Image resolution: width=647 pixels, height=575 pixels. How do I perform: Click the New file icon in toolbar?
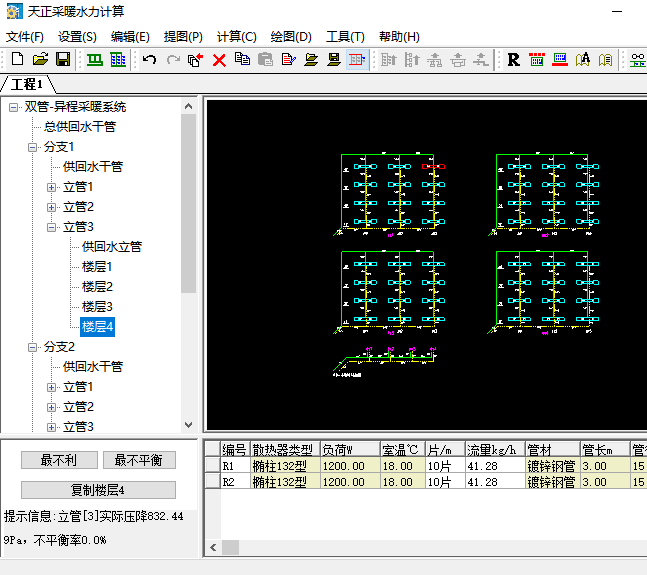click(x=17, y=60)
